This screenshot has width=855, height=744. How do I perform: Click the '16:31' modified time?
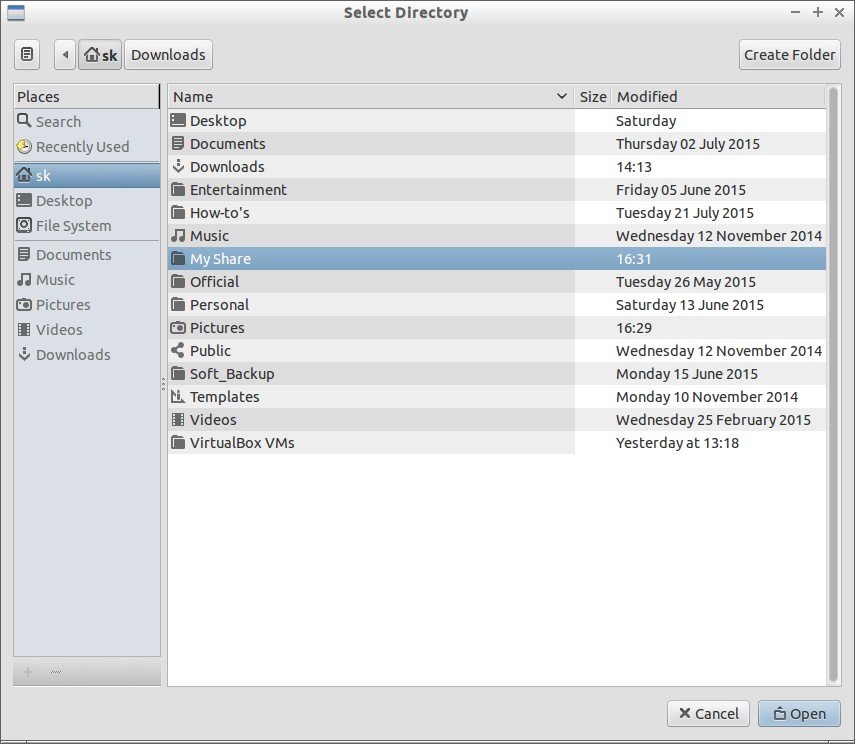634,259
